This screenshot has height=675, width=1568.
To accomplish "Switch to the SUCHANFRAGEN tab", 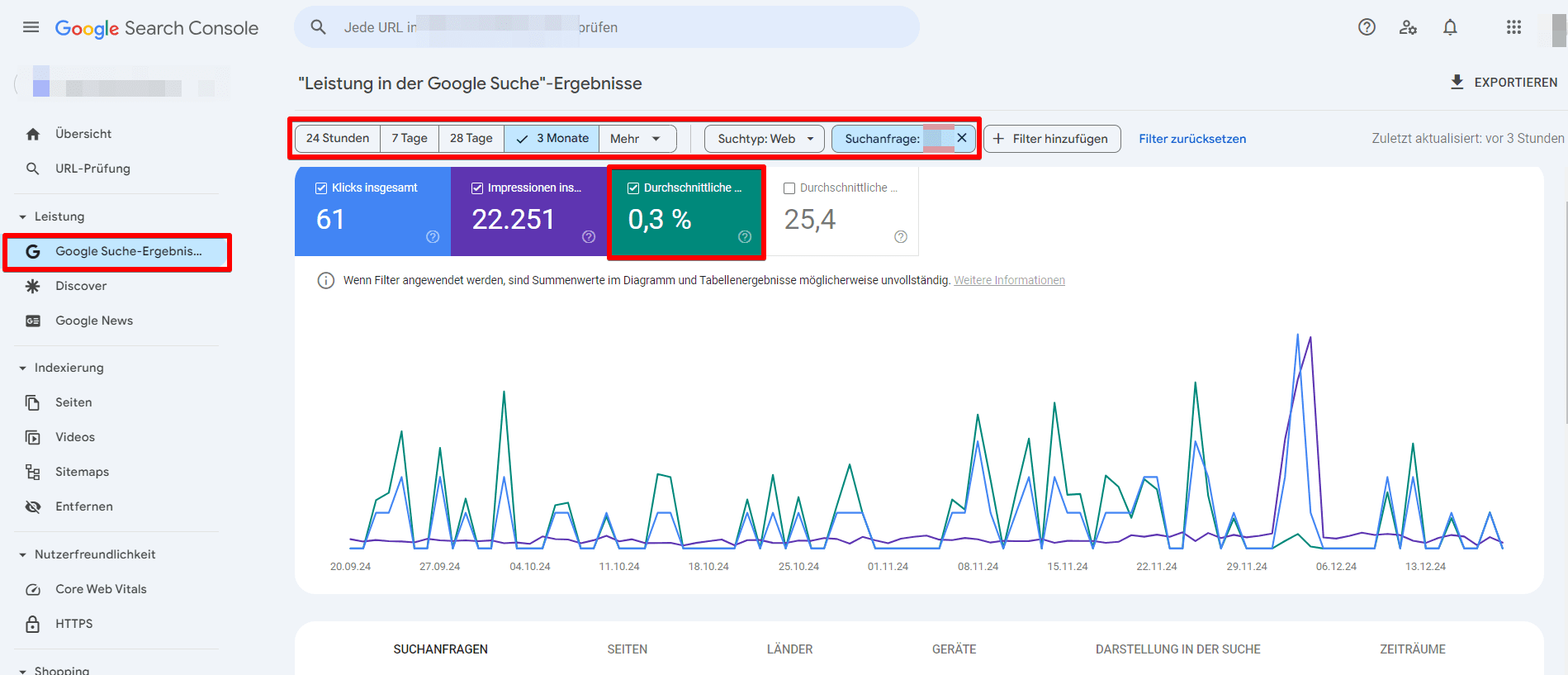I will pyautogui.click(x=441, y=649).
